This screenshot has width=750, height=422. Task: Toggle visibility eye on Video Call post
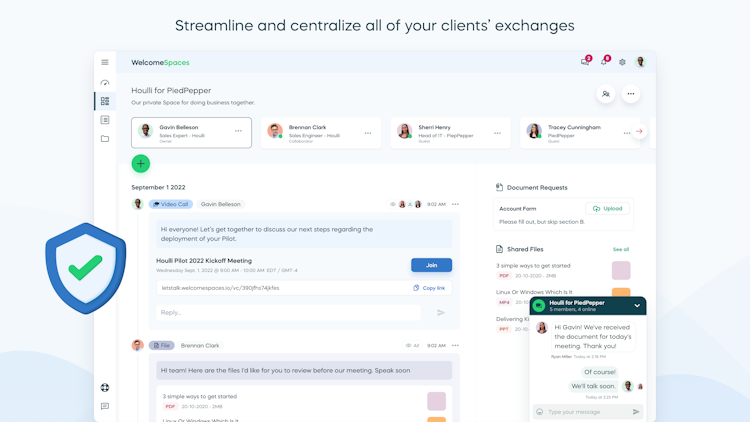pyautogui.click(x=393, y=204)
